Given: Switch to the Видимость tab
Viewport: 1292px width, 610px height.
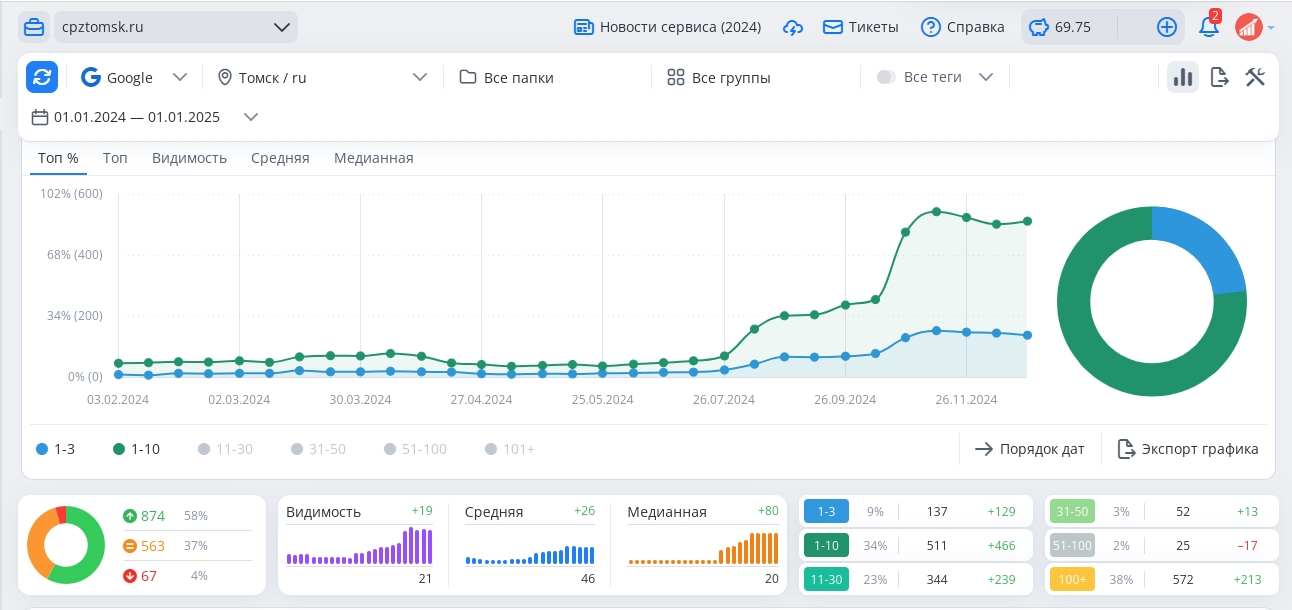Looking at the screenshot, I should click(189, 158).
